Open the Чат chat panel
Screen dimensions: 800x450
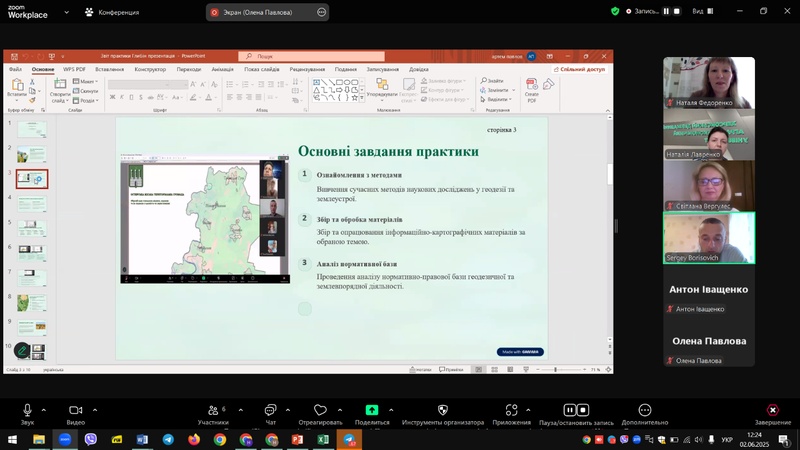pyautogui.click(x=270, y=411)
